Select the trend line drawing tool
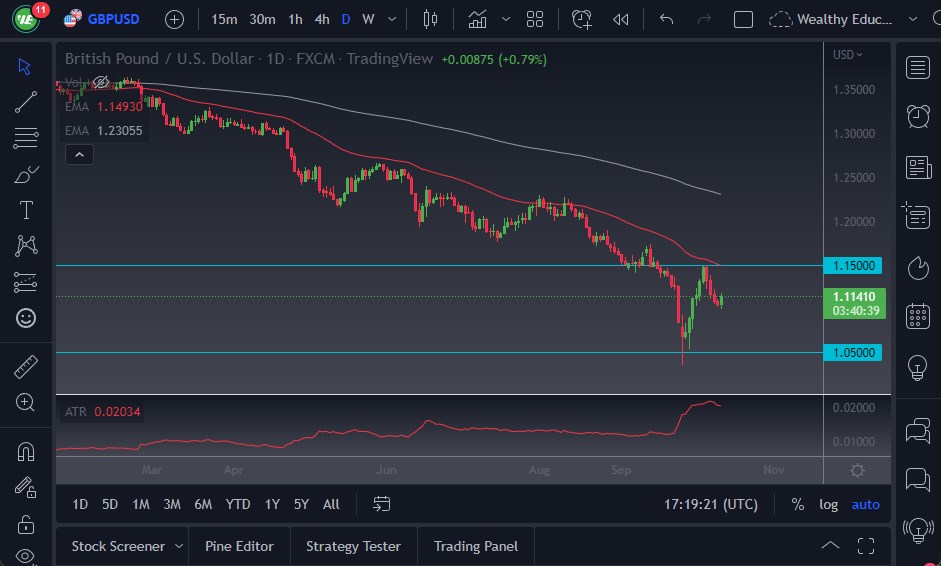The height and width of the screenshot is (566, 941). [26, 102]
